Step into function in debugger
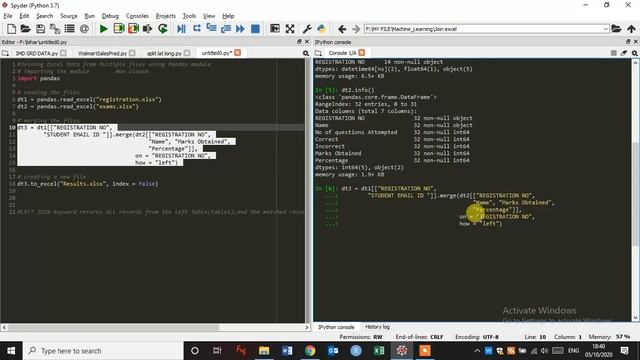The image size is (640, 360). pyautogui.click(x=211, y=29)
